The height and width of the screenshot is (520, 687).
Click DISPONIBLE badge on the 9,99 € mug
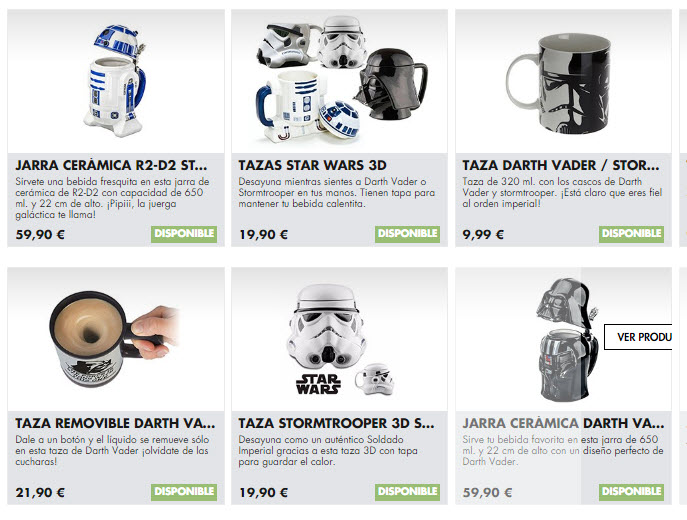(x=631, y=234)
